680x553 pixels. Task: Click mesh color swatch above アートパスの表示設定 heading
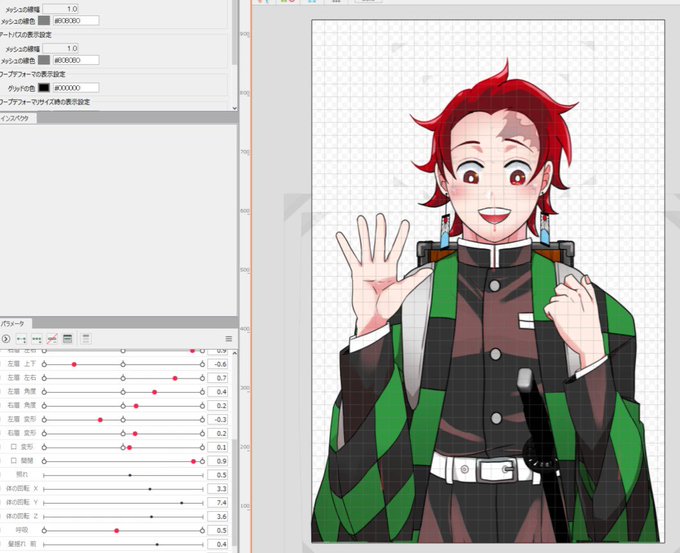44,20
